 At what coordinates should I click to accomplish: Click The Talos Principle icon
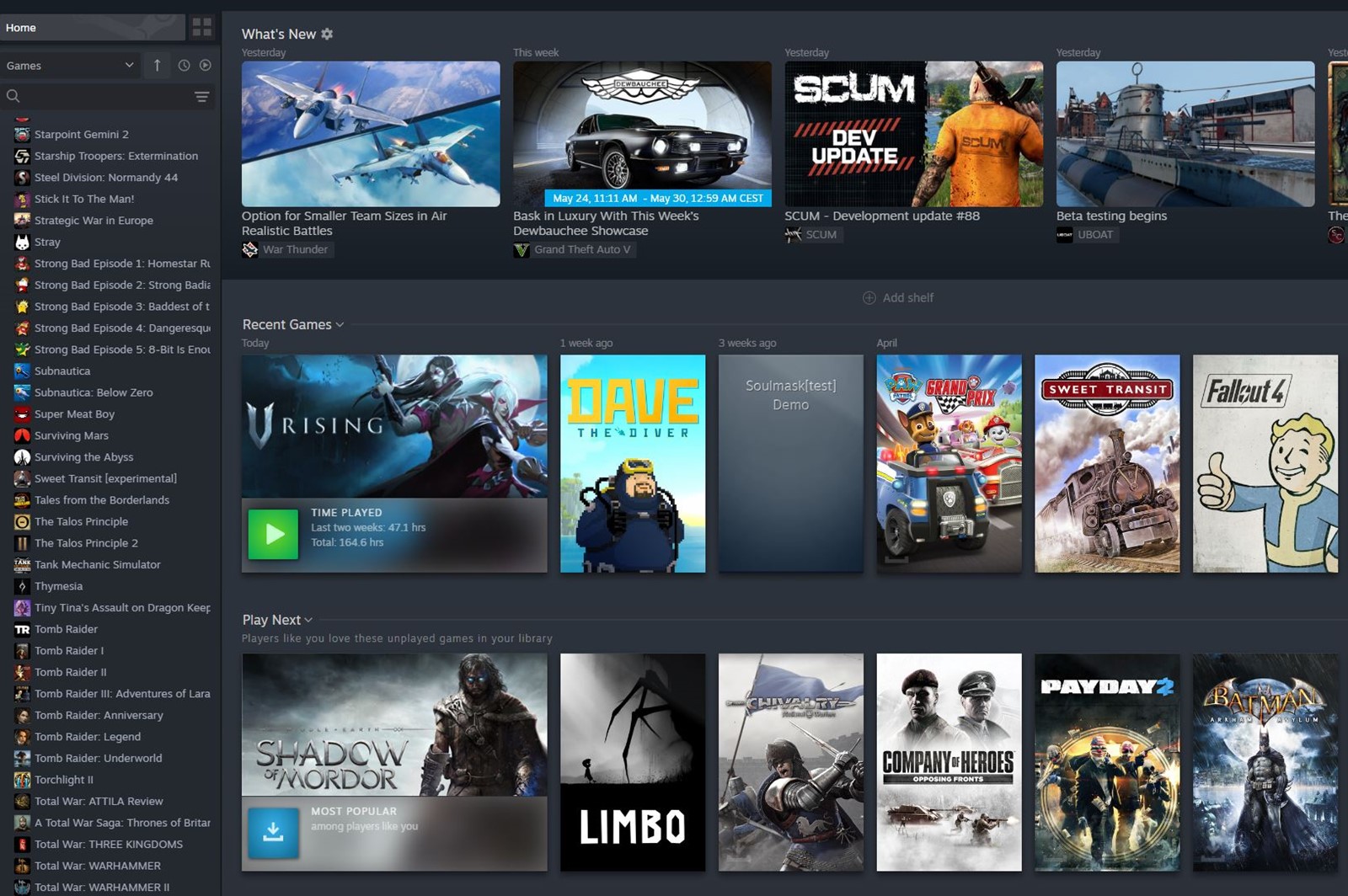[22, 521]
